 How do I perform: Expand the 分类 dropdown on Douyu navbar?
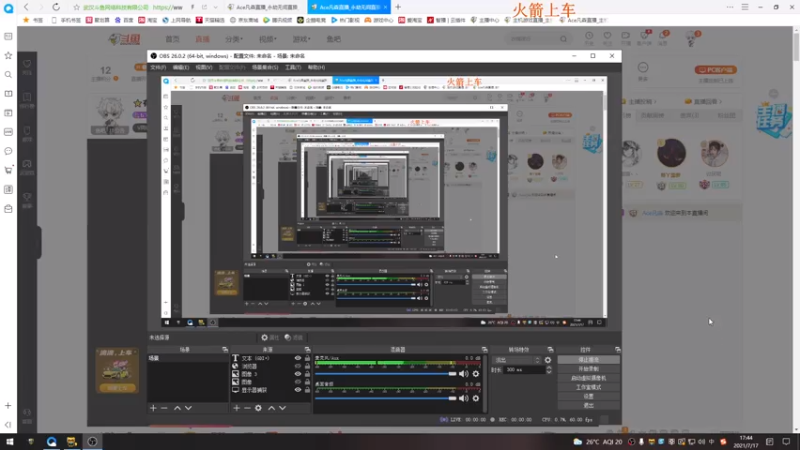click(x=234, y=39)
